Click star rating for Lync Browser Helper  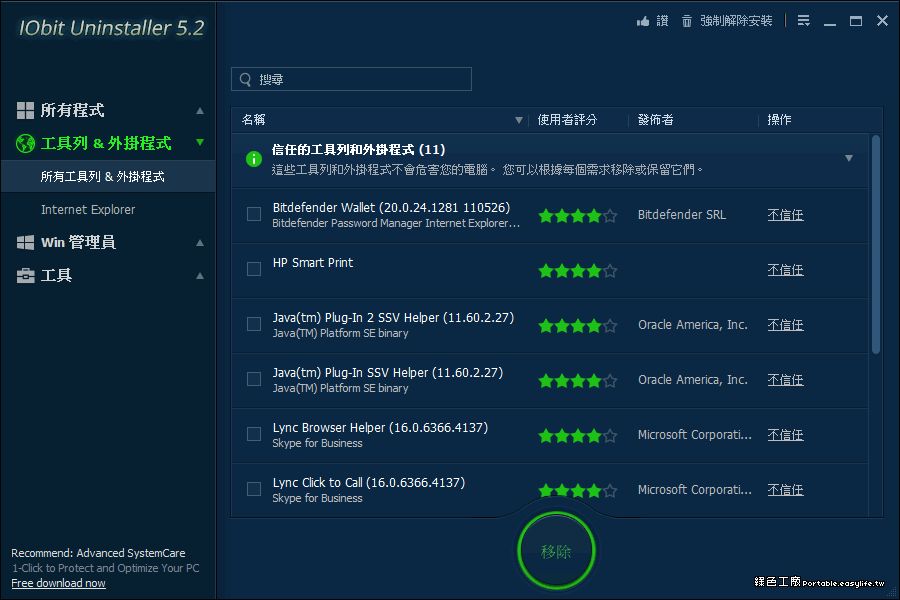(x=578, y=436)
